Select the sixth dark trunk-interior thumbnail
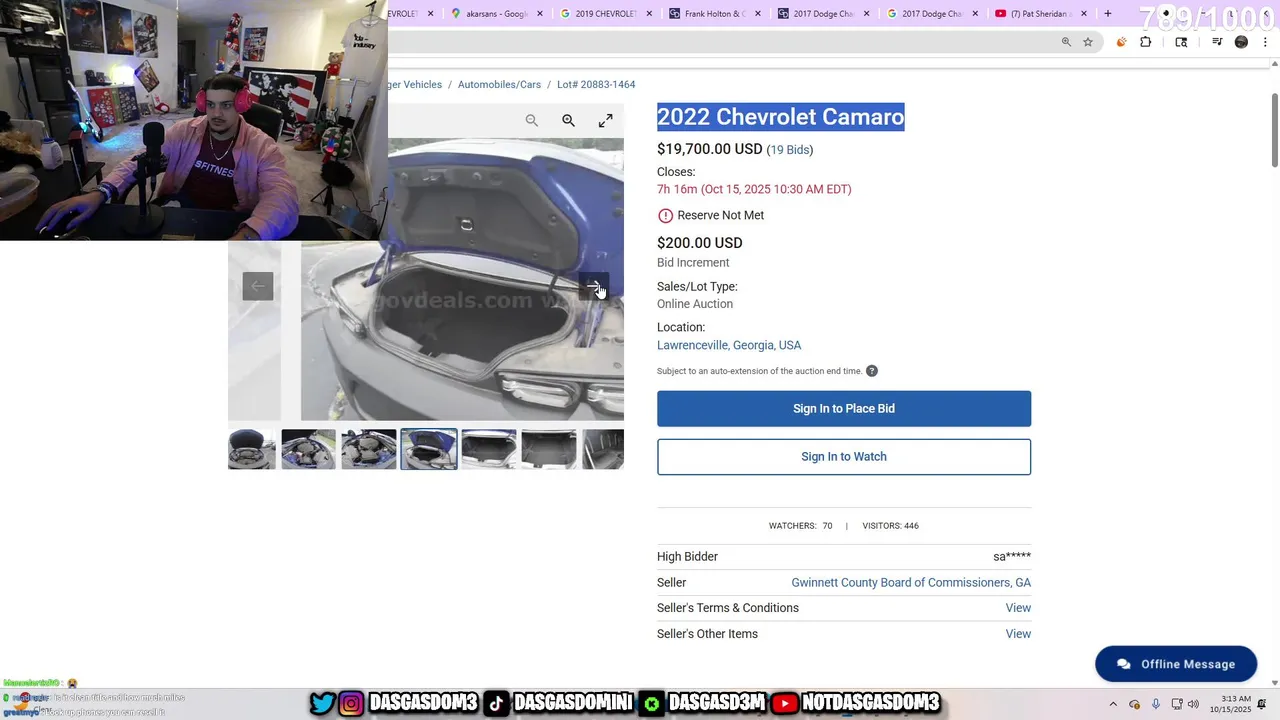Image resolution: width=1280 pixels, height=720 pixels. 549,450
